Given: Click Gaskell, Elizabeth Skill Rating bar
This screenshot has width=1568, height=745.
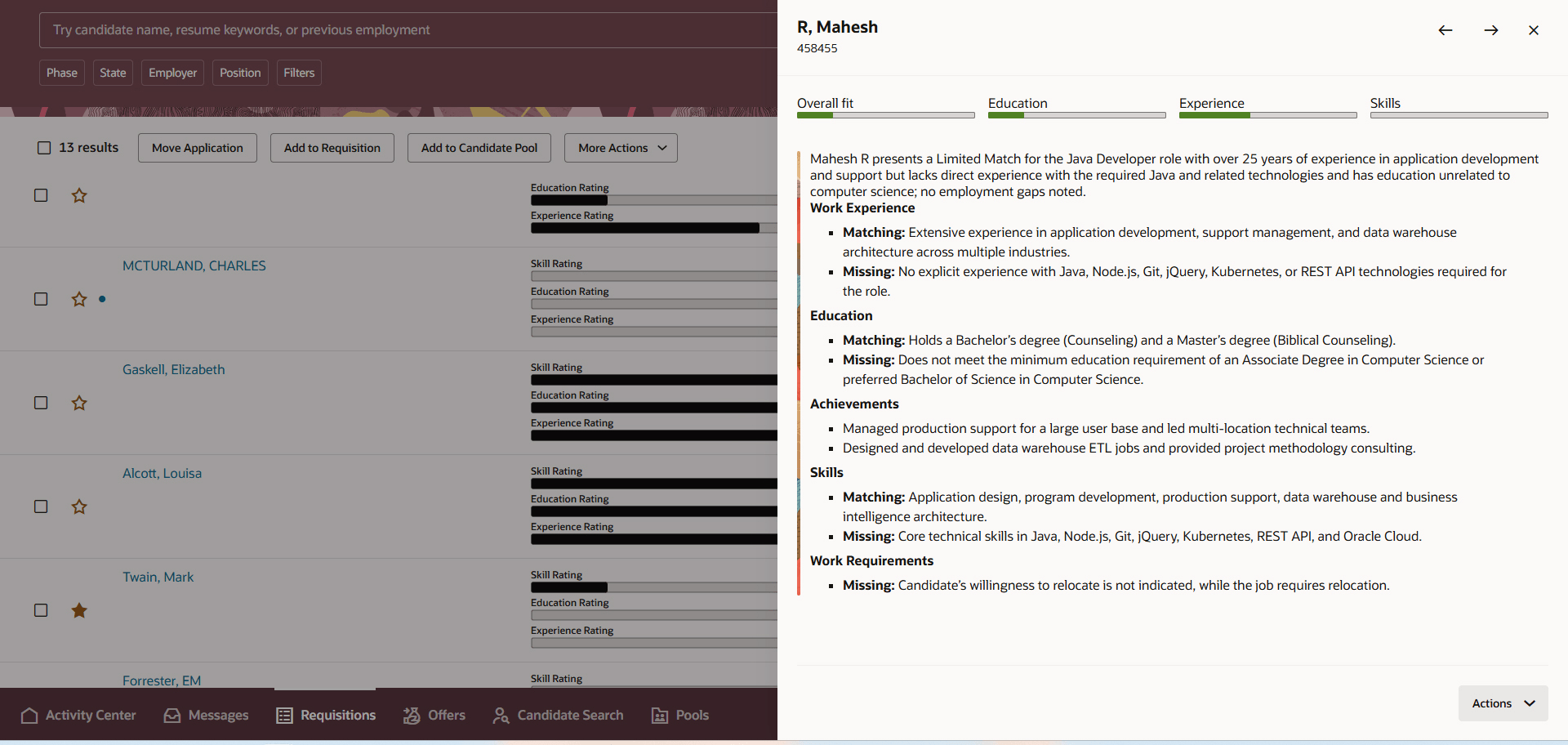Looking at the screenshot, I should pos(654,380).
